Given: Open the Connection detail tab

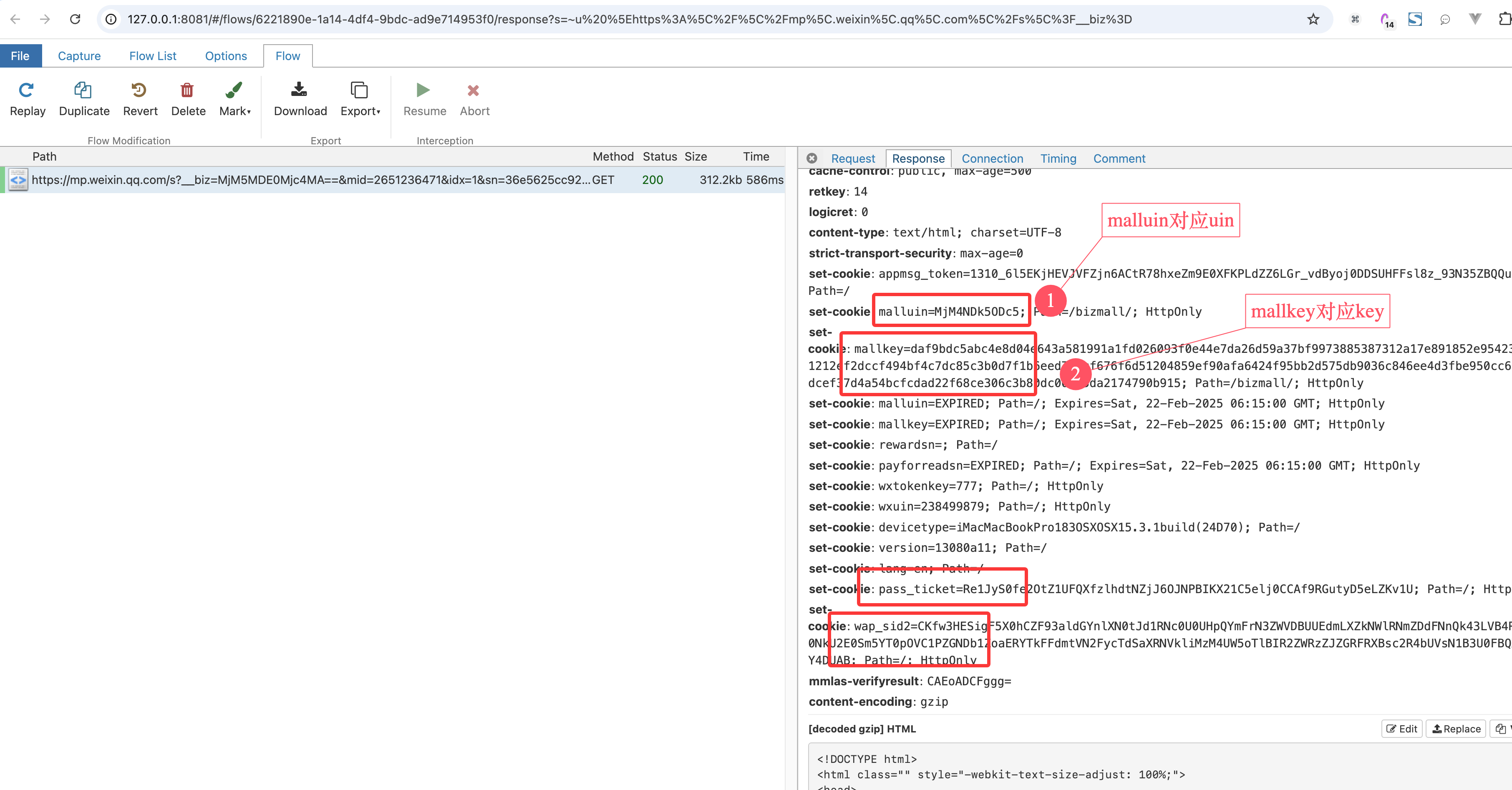Looking at the screenshot, I should [x=992, y=159].
